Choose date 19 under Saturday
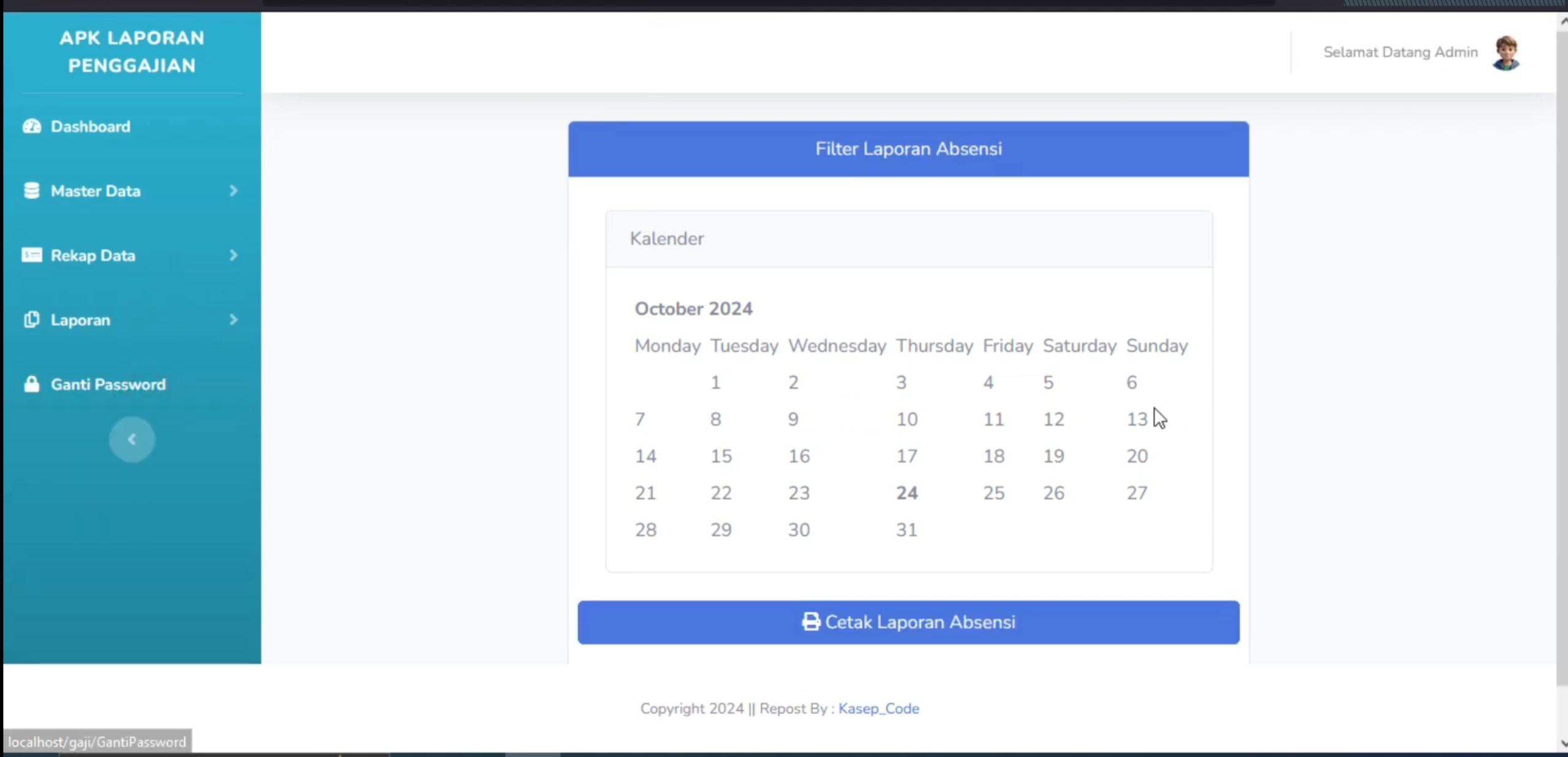The width and height of the screenshot is (1568, 757). tap(1054, 456)
